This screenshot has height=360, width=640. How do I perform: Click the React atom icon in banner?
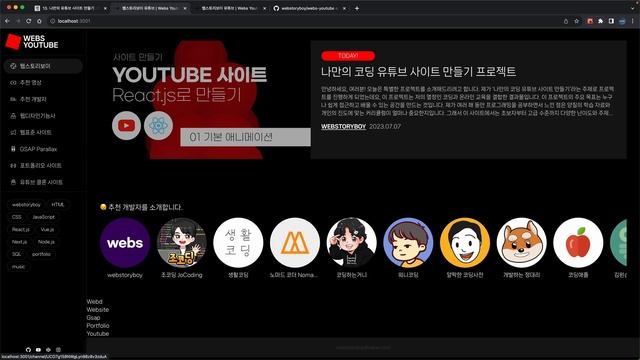tap(158, 125)
